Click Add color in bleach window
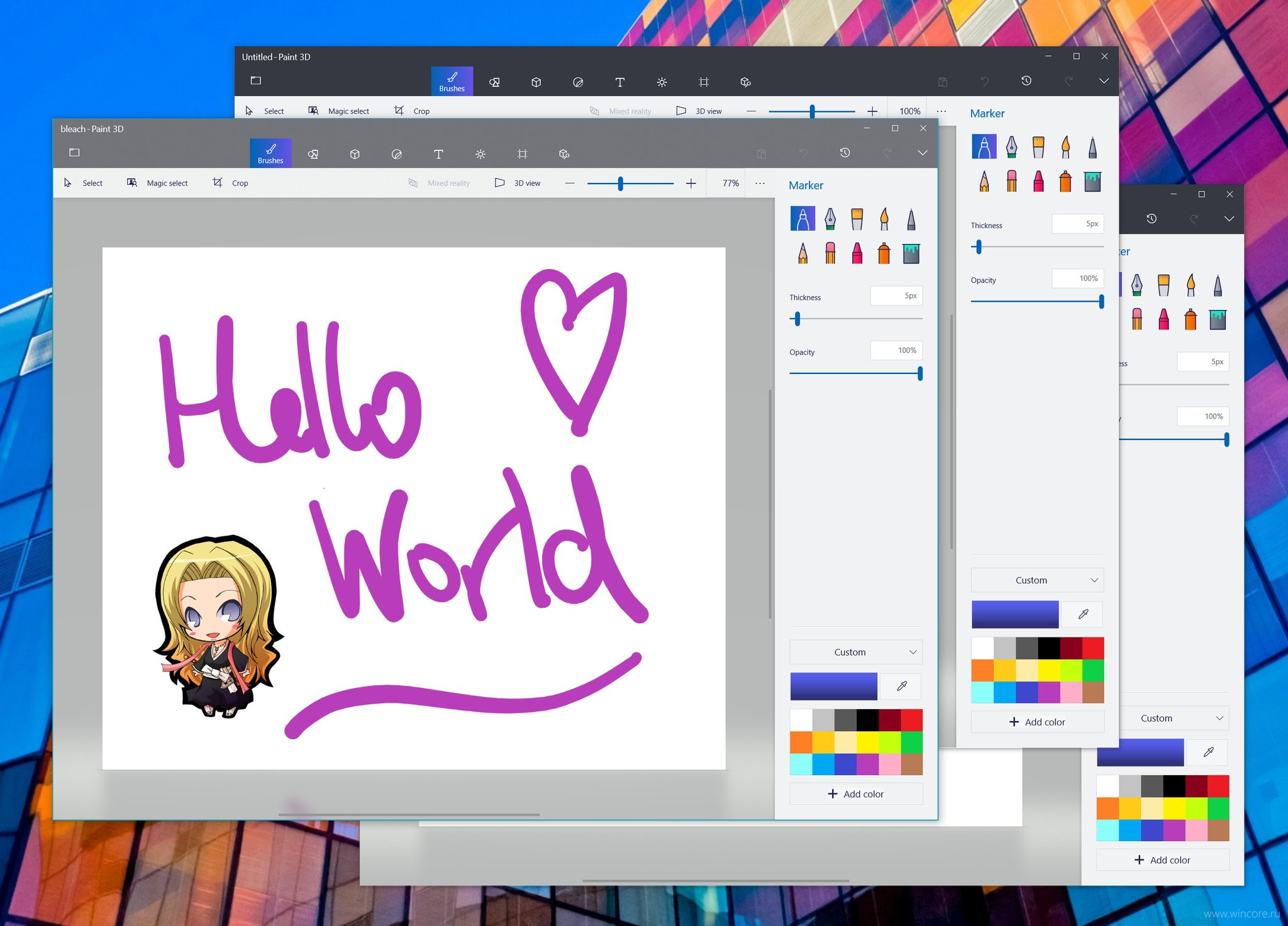 coord(856,794)
